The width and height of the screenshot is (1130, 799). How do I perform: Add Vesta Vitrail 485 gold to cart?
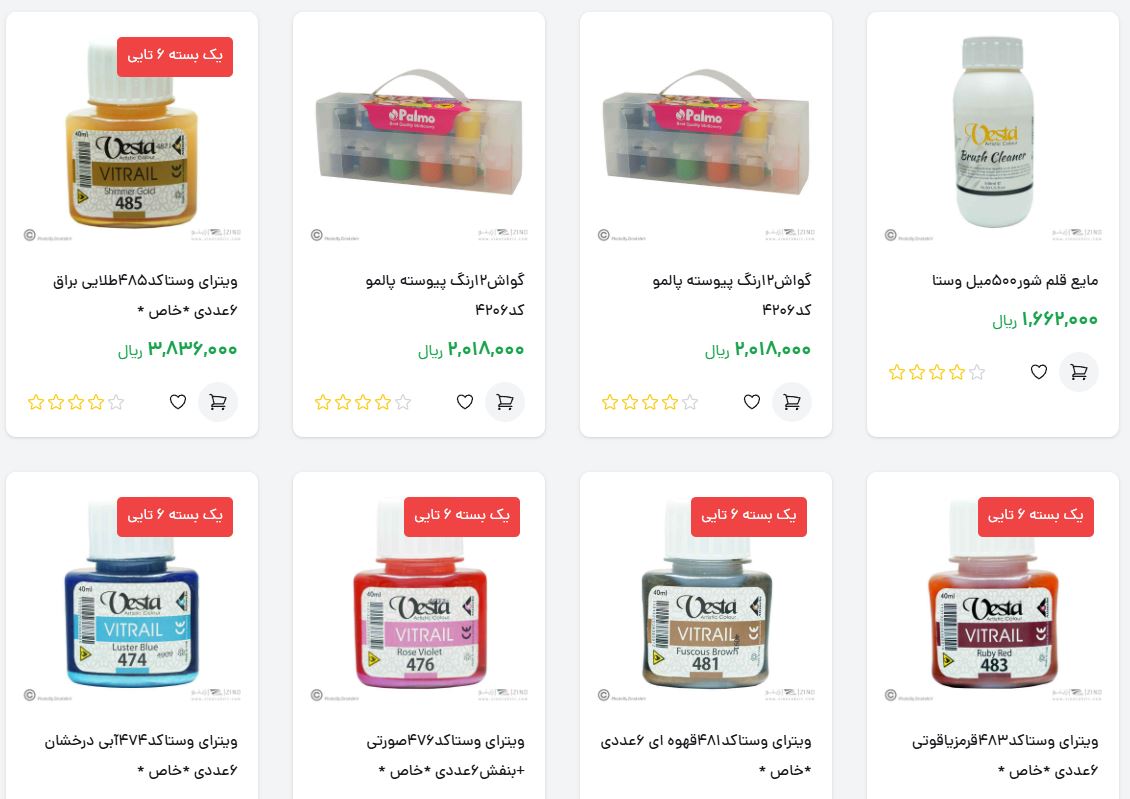218,402
